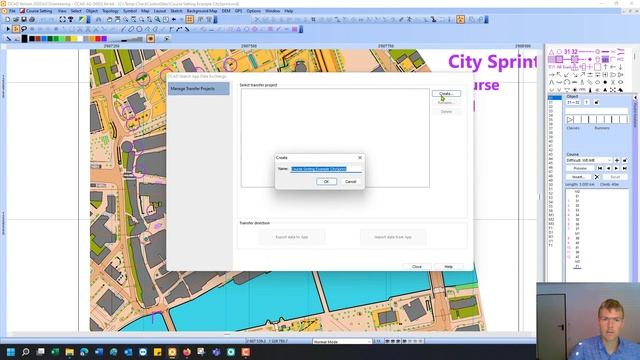Click the project Name input field
Screen dimensions: 640x360
point(326,169)
